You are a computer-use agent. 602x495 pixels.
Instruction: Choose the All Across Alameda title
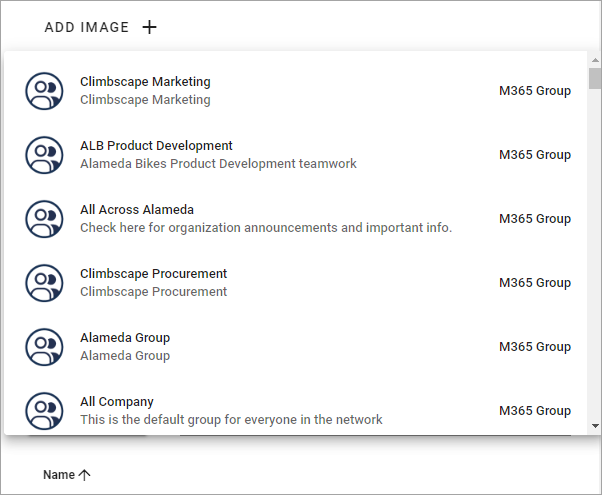tap(137, 210)
